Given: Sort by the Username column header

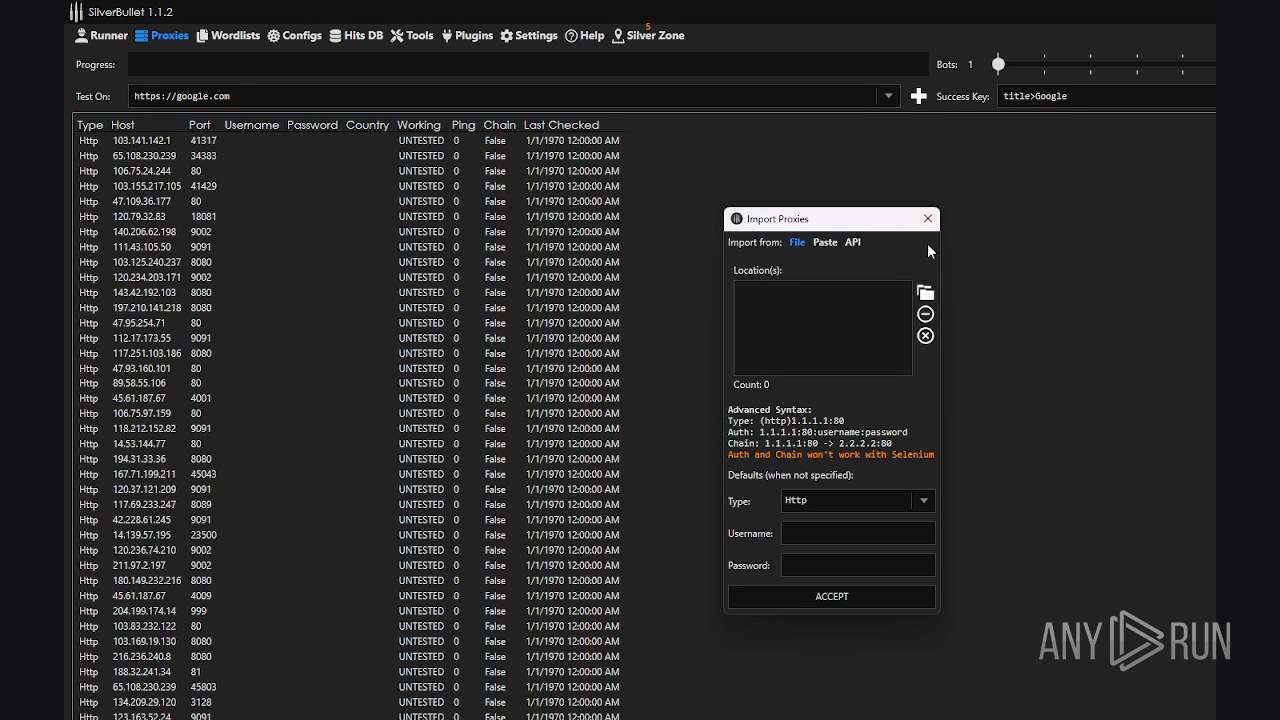Looking at the screenshot, I should (251, 125).
